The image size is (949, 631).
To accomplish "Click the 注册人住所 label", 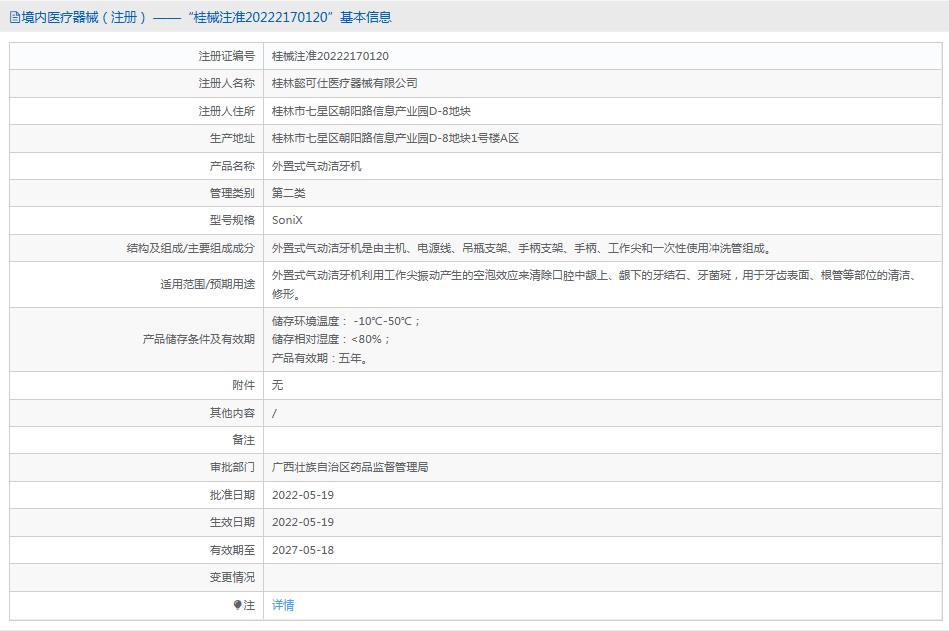I will pos(227,111).
